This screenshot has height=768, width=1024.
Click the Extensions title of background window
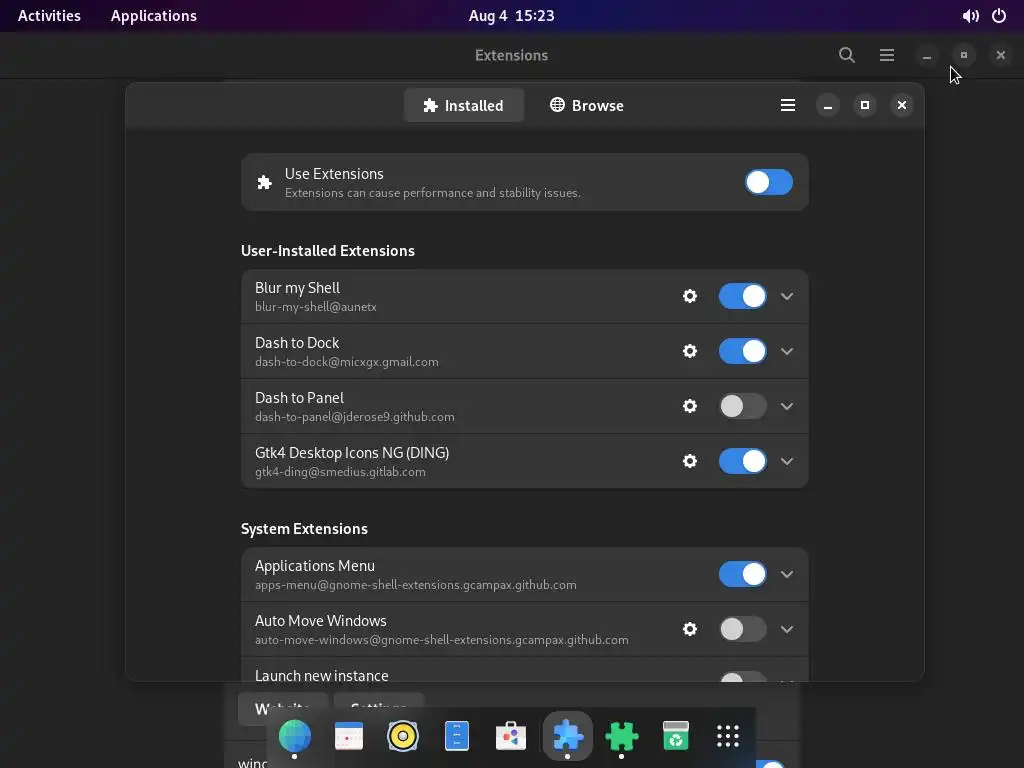click(511, 56)
